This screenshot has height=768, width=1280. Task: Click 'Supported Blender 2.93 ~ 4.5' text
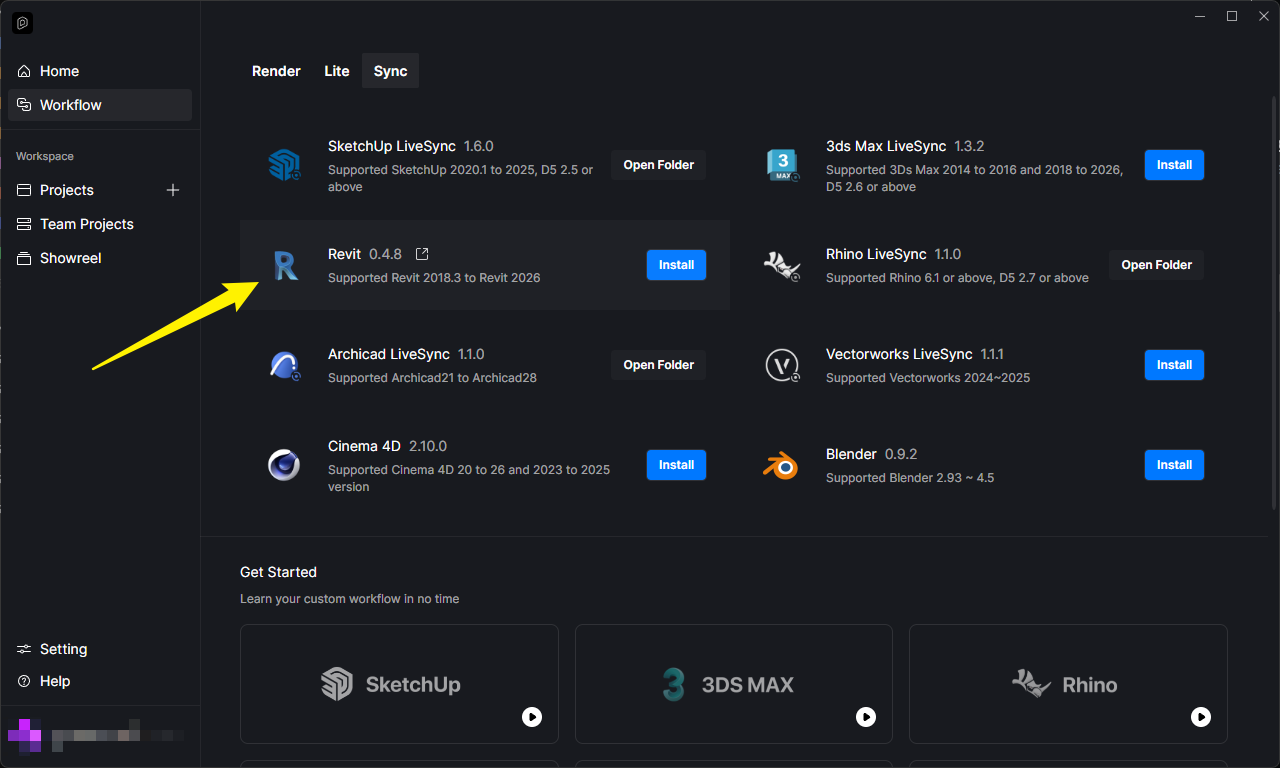[910, 478]
